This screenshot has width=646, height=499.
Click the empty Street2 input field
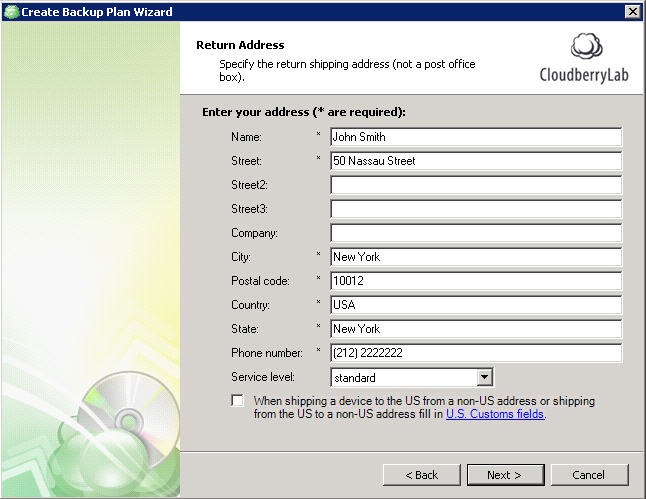(x=476, y=185)
